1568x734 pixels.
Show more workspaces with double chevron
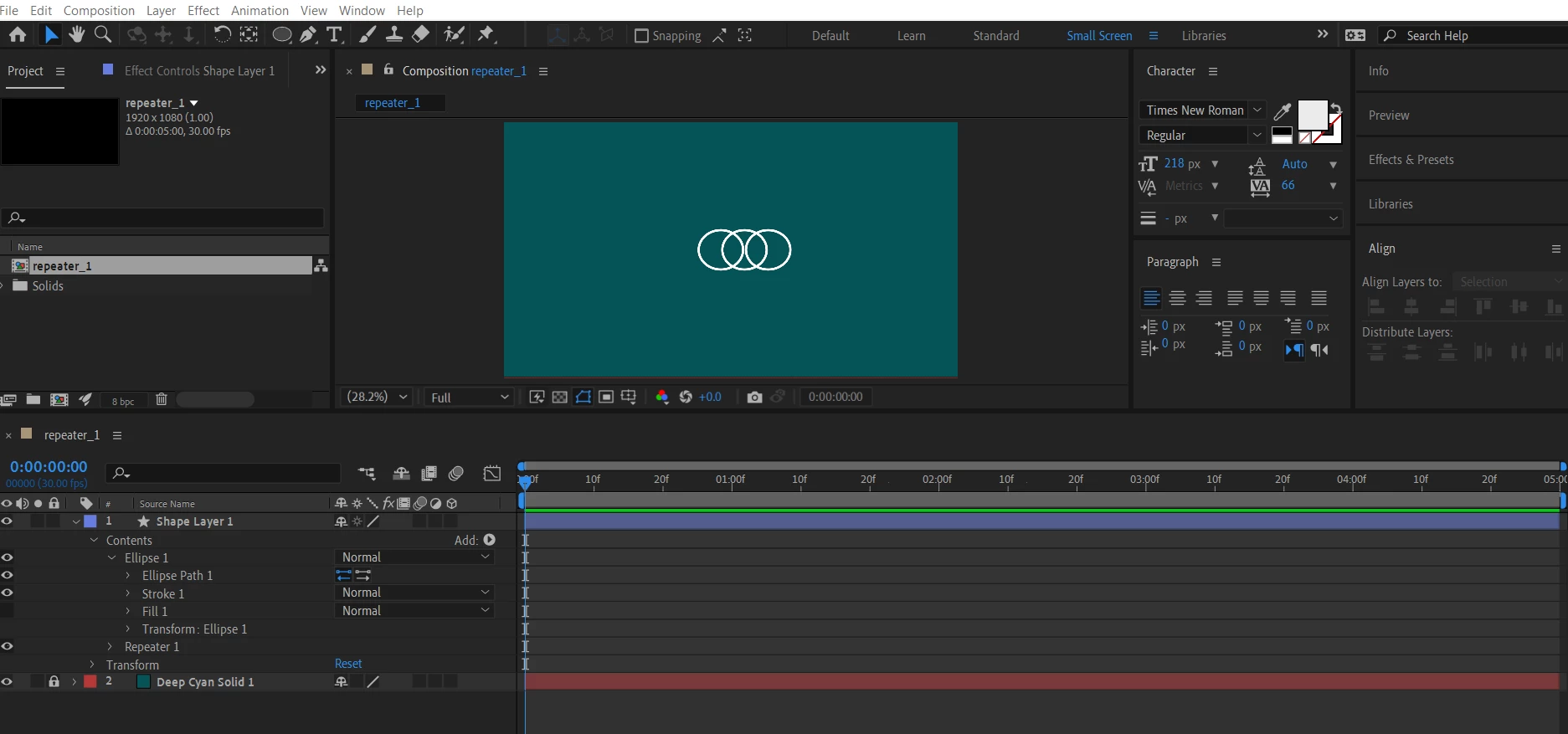point(1323,34)
